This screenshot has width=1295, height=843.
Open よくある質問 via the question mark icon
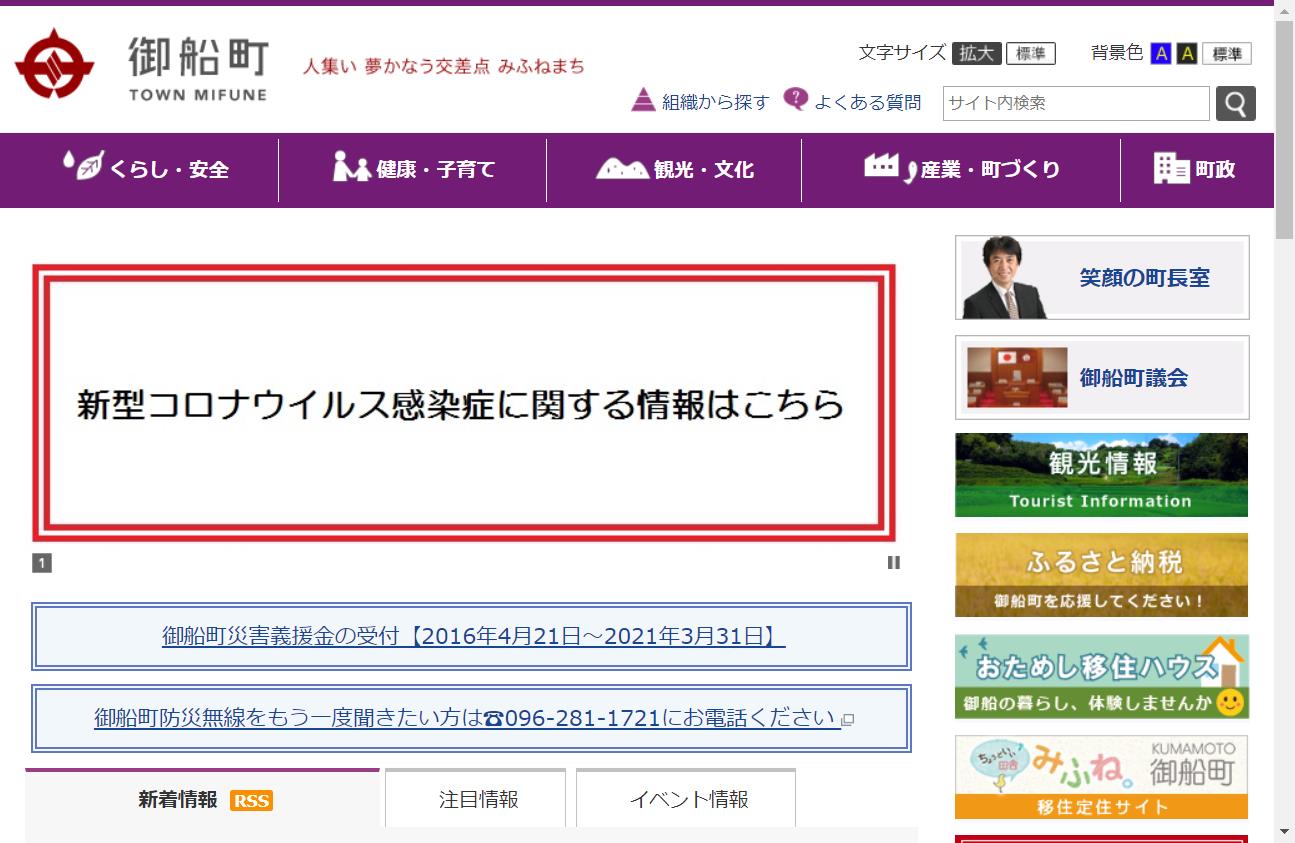click(x=794, y=99)
